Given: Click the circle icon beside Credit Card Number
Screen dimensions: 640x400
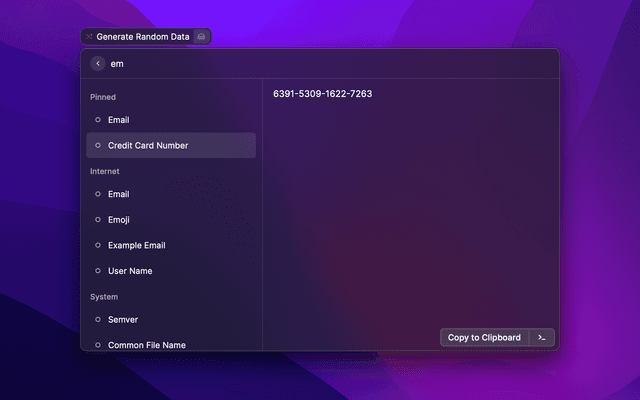Looking at the screenshot, I should pyautogui.click(x=97, y=146).
